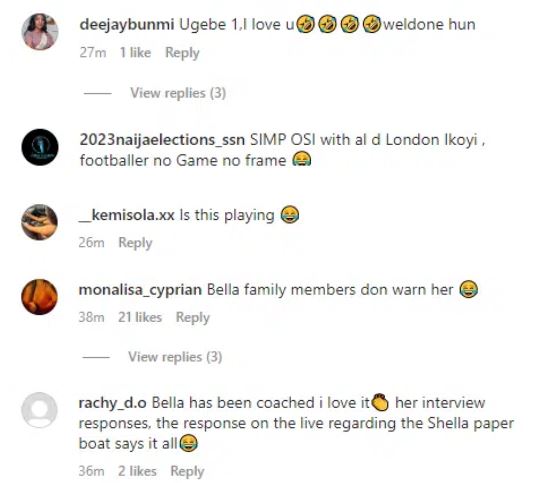
Task: Click the 38m timestamp on monalisa_cyprian's comment
Action: tap(91, 317)
